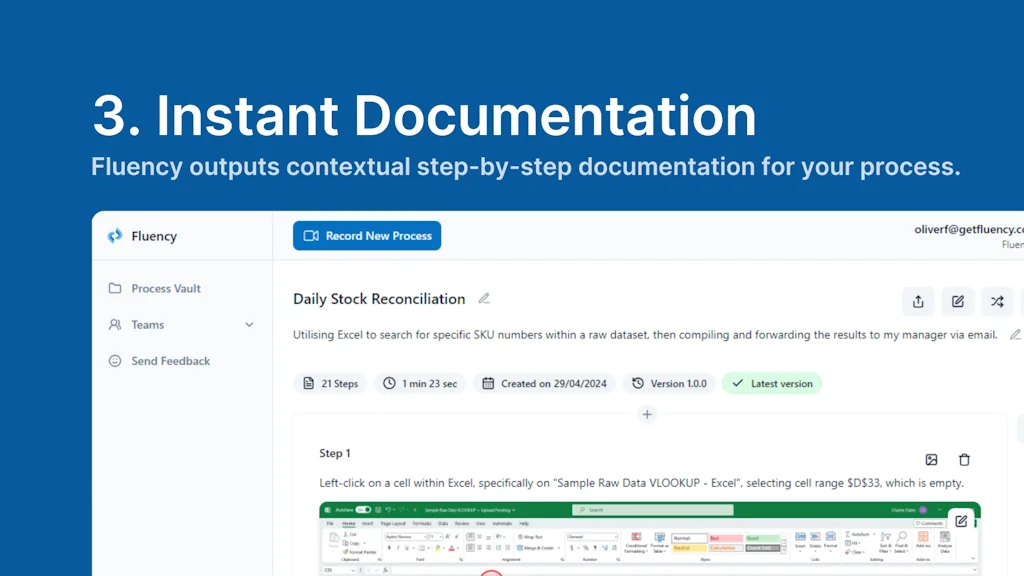Image resolution: width=1024 pixels, height=576 pixels.
Task: Edit the Daily Stock Reconciliation title
Action: coord(485,298)
